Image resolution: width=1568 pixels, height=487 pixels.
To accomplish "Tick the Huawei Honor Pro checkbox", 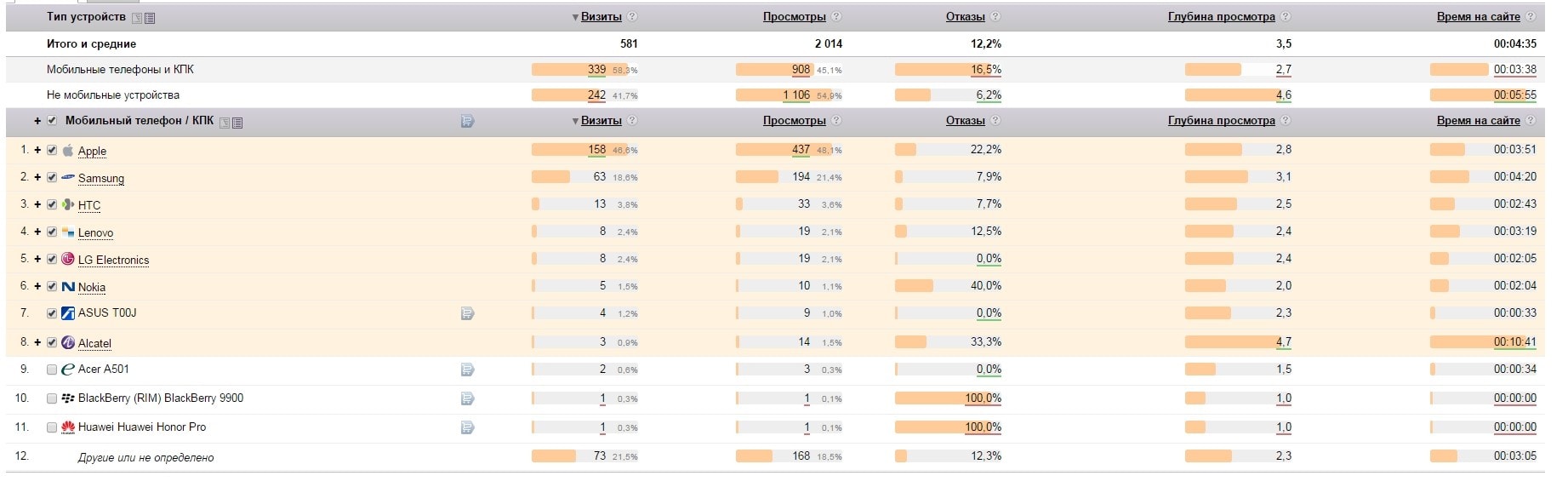I will point(52,427).
